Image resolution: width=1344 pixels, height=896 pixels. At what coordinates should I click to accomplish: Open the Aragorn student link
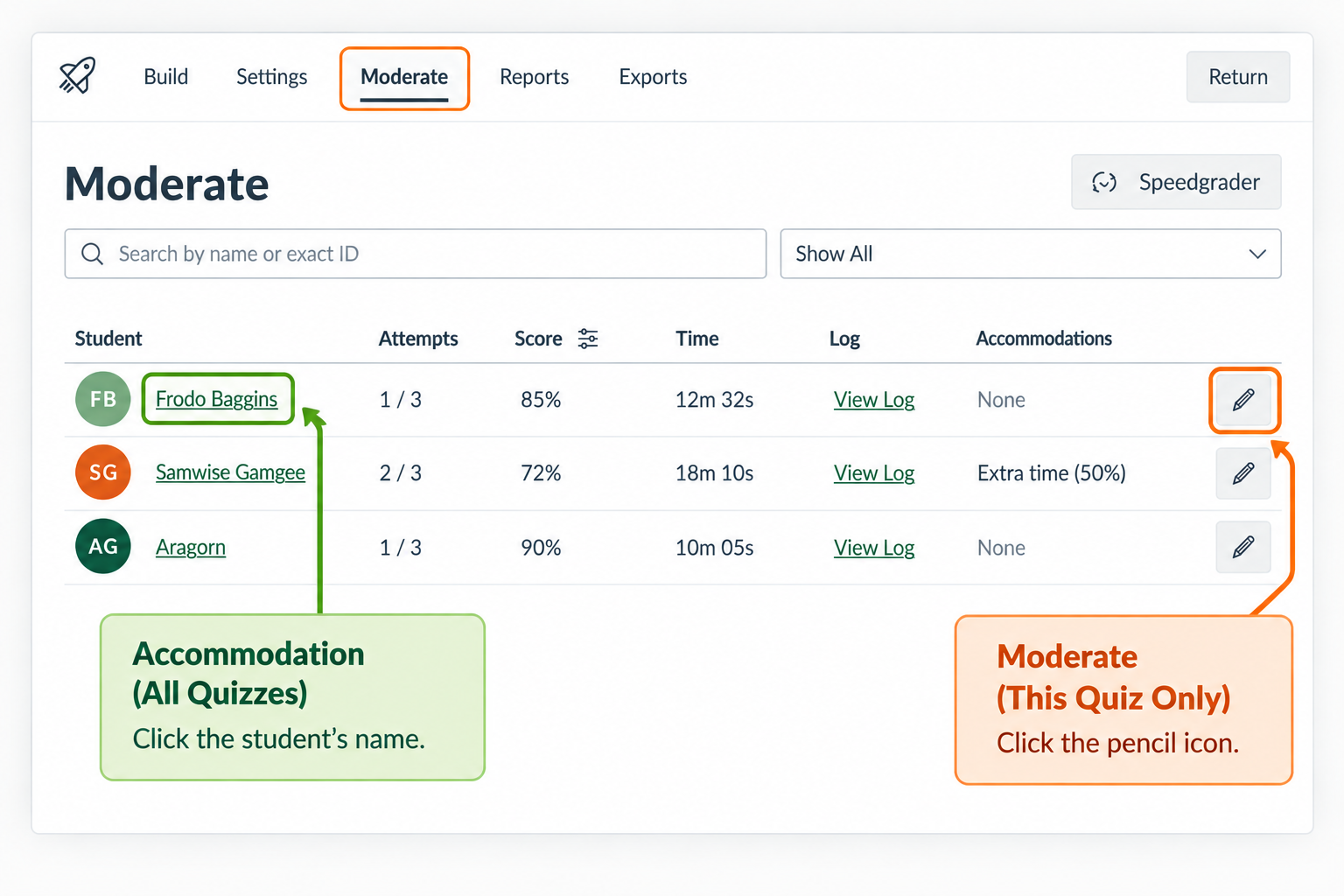pyautogui.click(x=191, y=547)
